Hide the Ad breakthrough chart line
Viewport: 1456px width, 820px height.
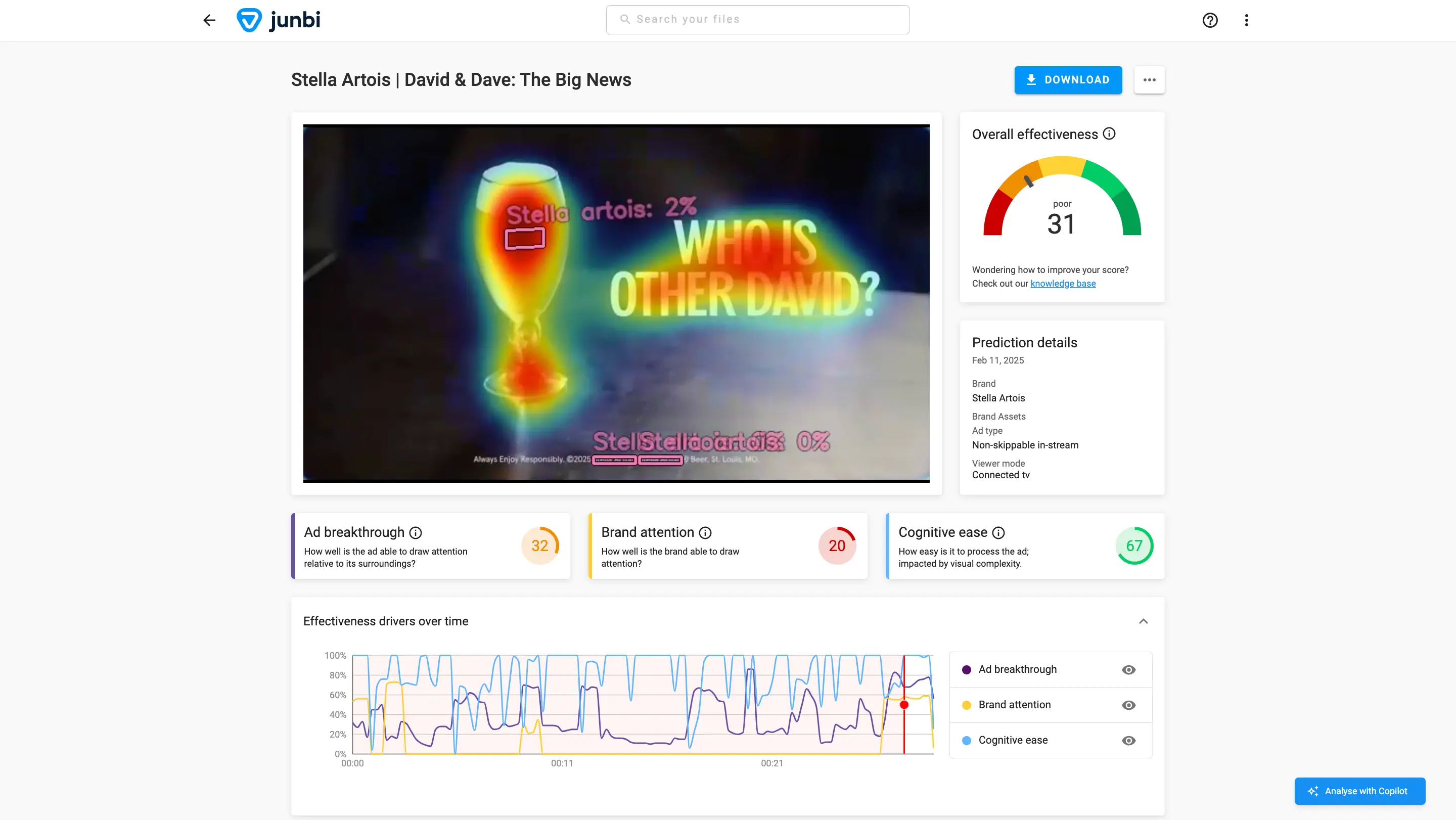point(1128,670)
